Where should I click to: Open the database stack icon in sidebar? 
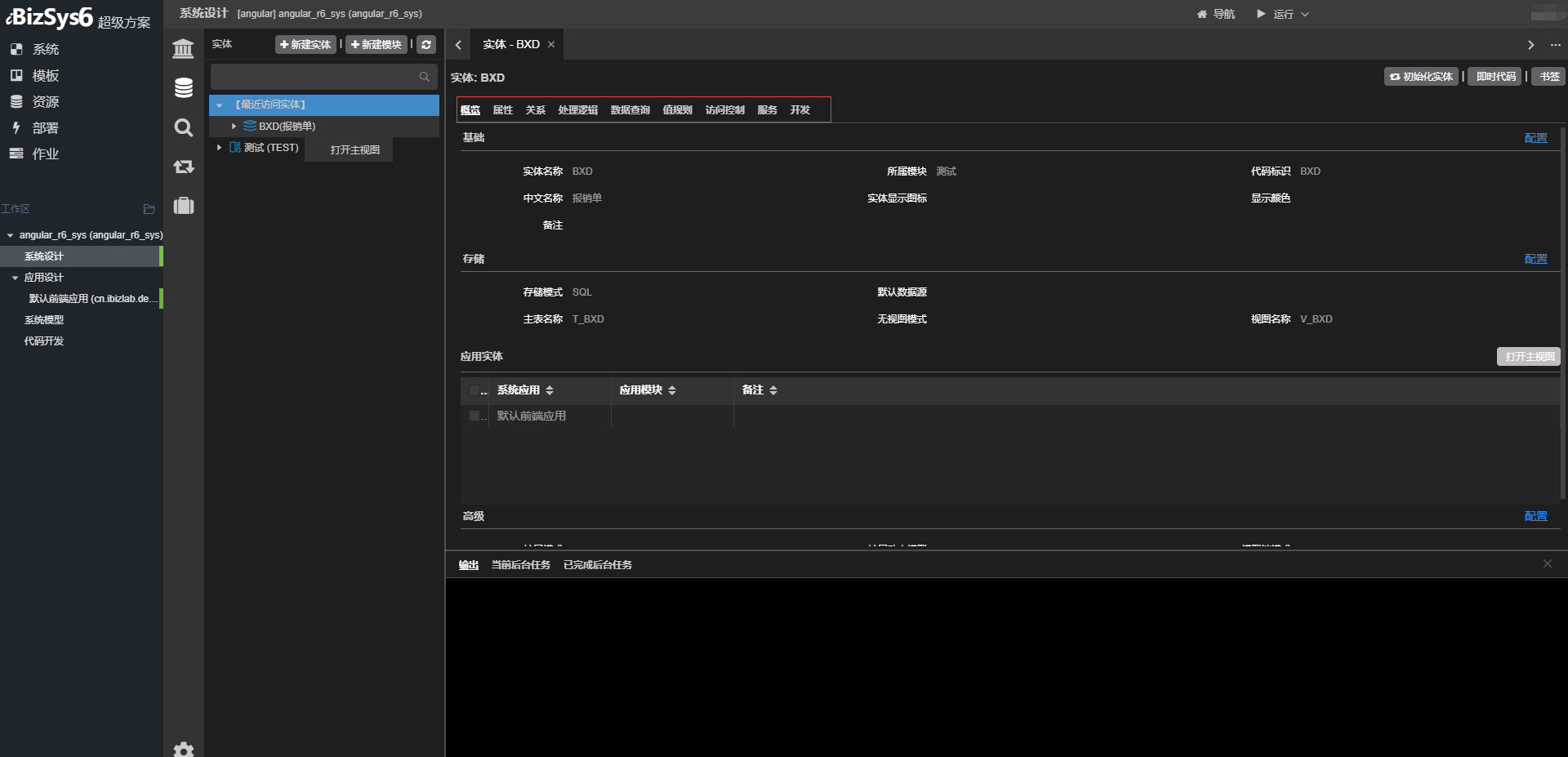pyautogui.click(x=184, y=88)
